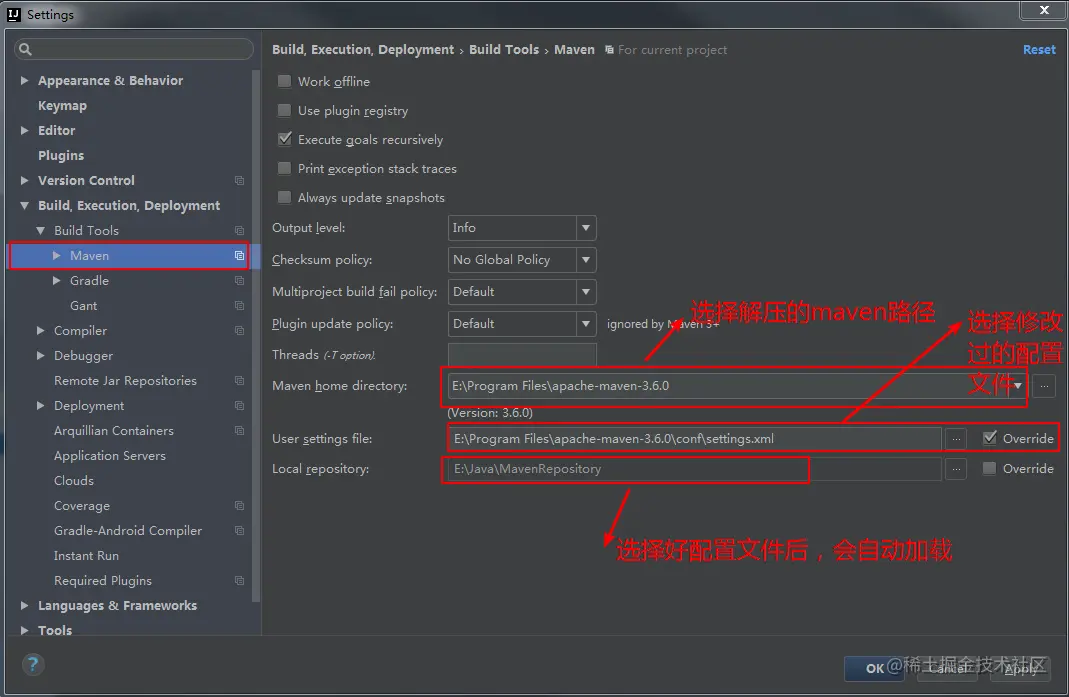Expand Debugger node arrow
1069x697 pixels.
41,356
